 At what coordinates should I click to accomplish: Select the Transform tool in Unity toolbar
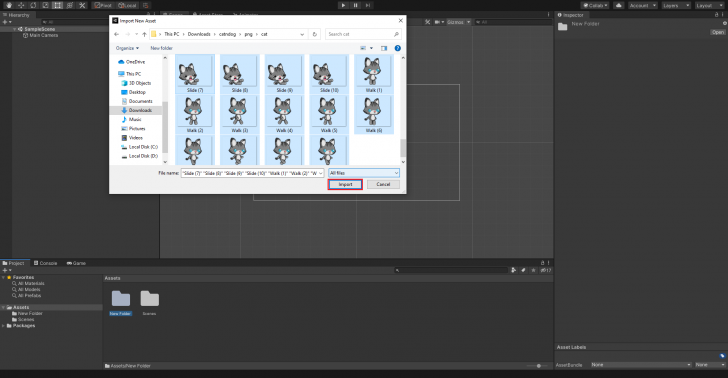tap(70, 5)
